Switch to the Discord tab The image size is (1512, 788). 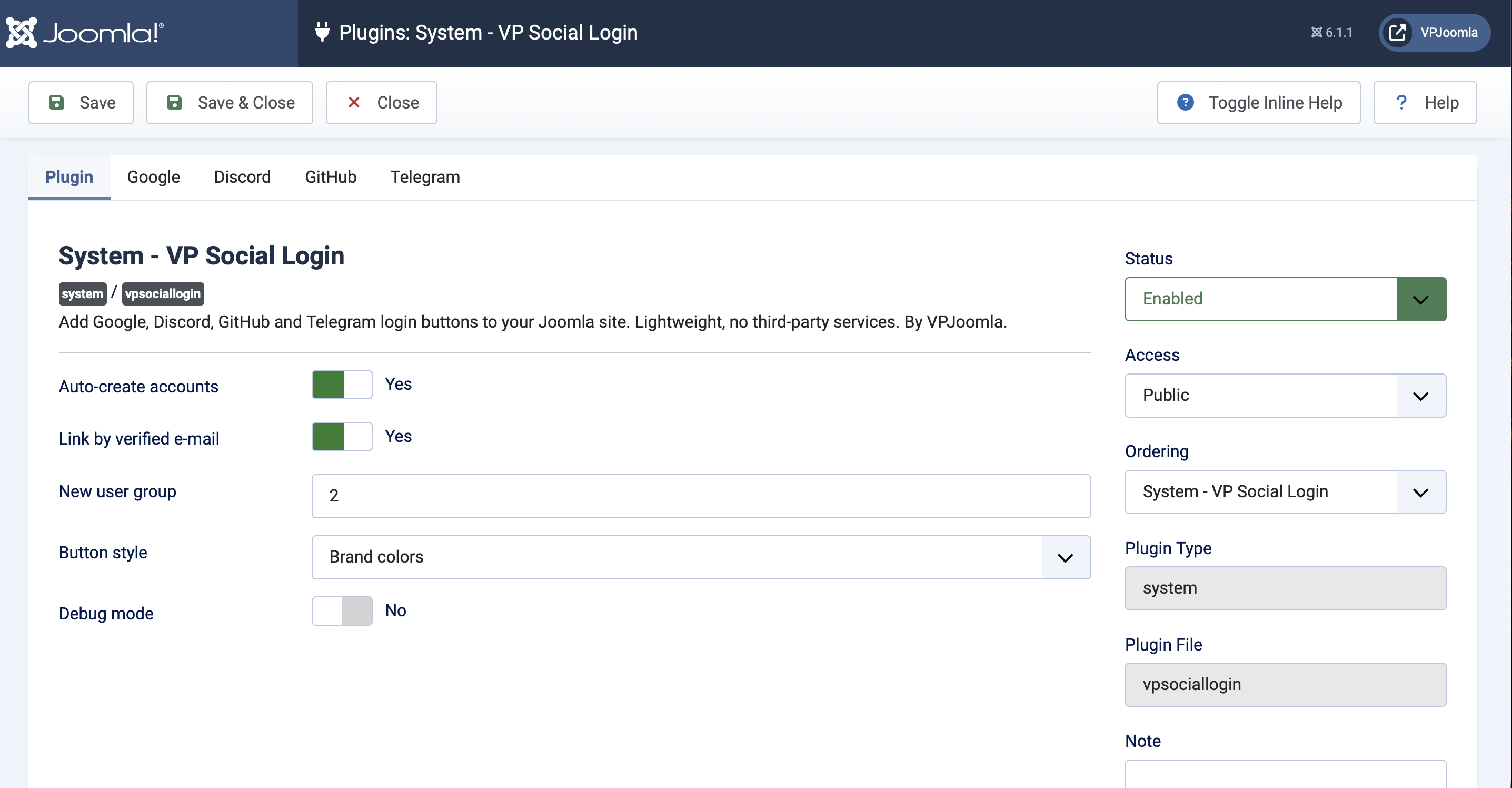point(242,178)
